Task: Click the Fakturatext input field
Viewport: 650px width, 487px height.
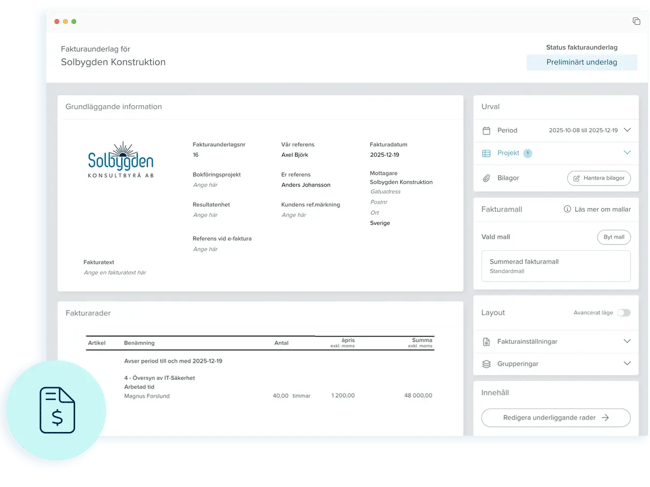Action: [x=115, y=273]
